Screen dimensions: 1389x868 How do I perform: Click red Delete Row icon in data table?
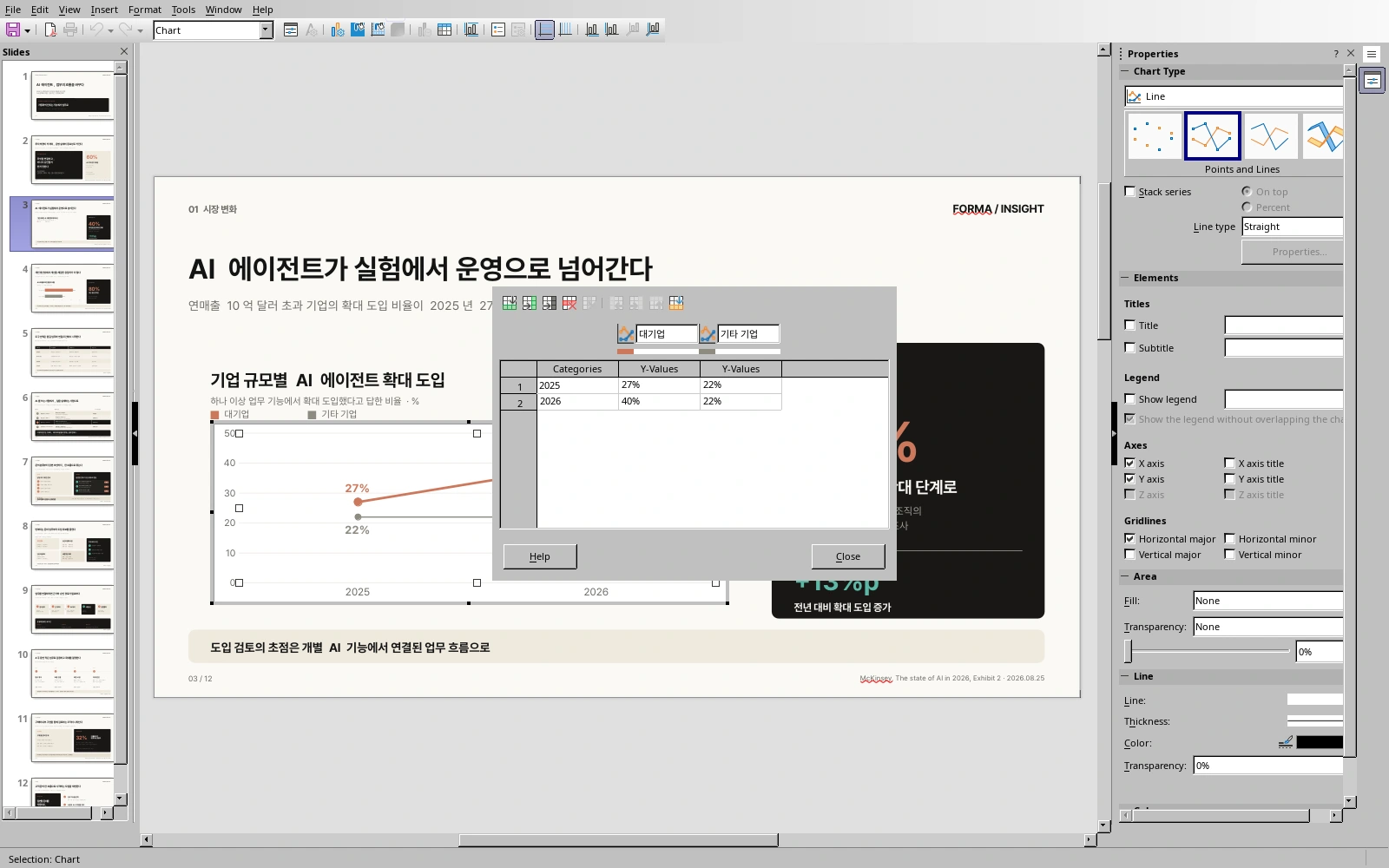(569, 303)
